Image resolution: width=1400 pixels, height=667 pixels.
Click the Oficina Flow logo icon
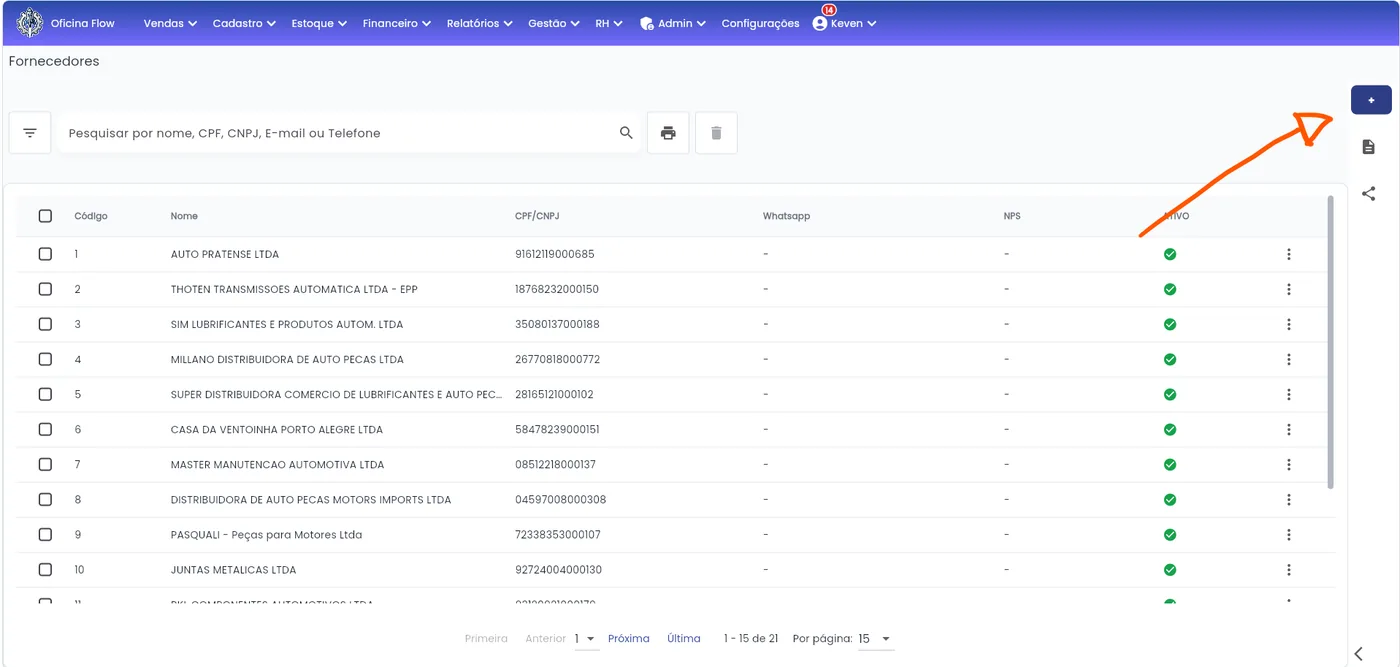[x=30, y=22]
